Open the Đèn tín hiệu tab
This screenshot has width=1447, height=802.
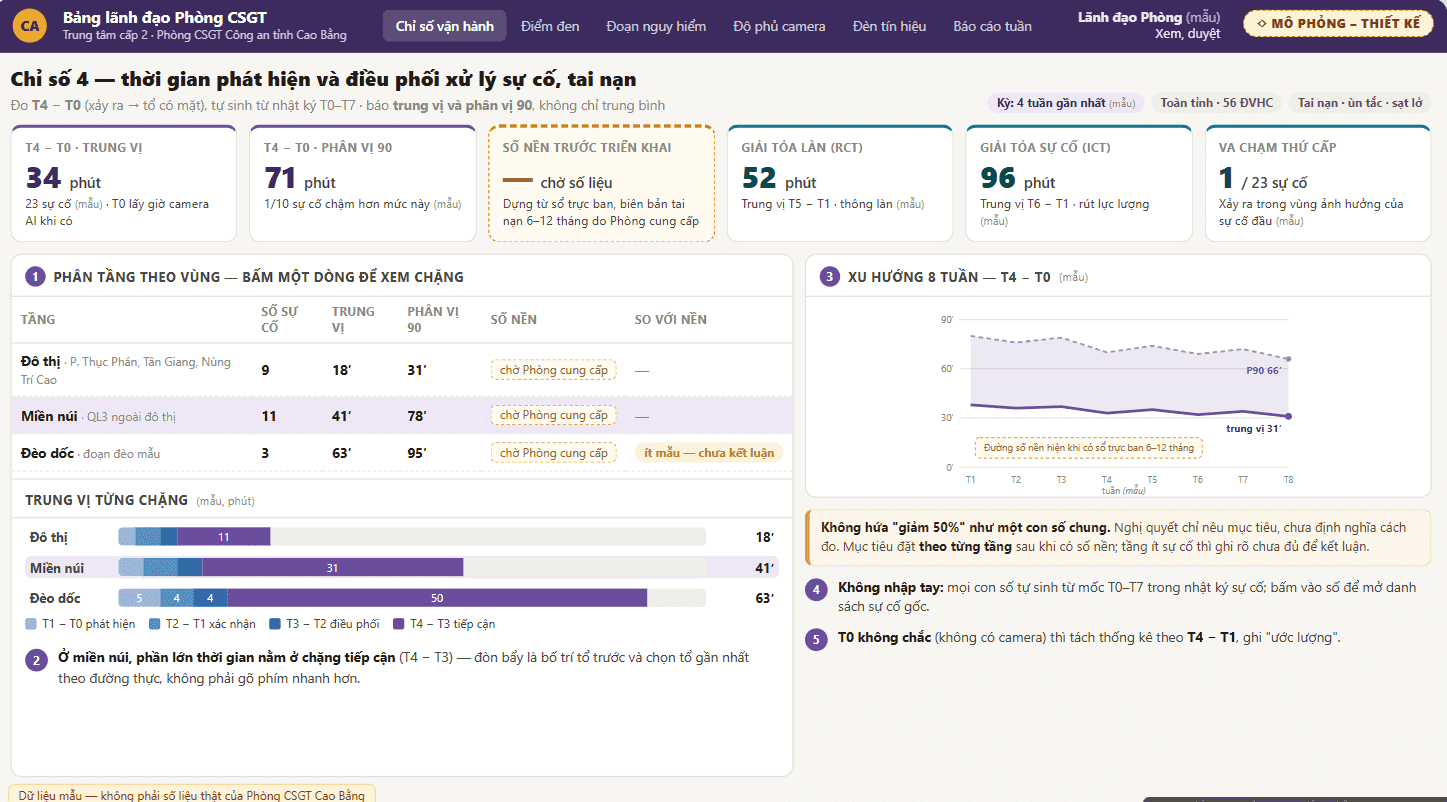pos(889,26)
